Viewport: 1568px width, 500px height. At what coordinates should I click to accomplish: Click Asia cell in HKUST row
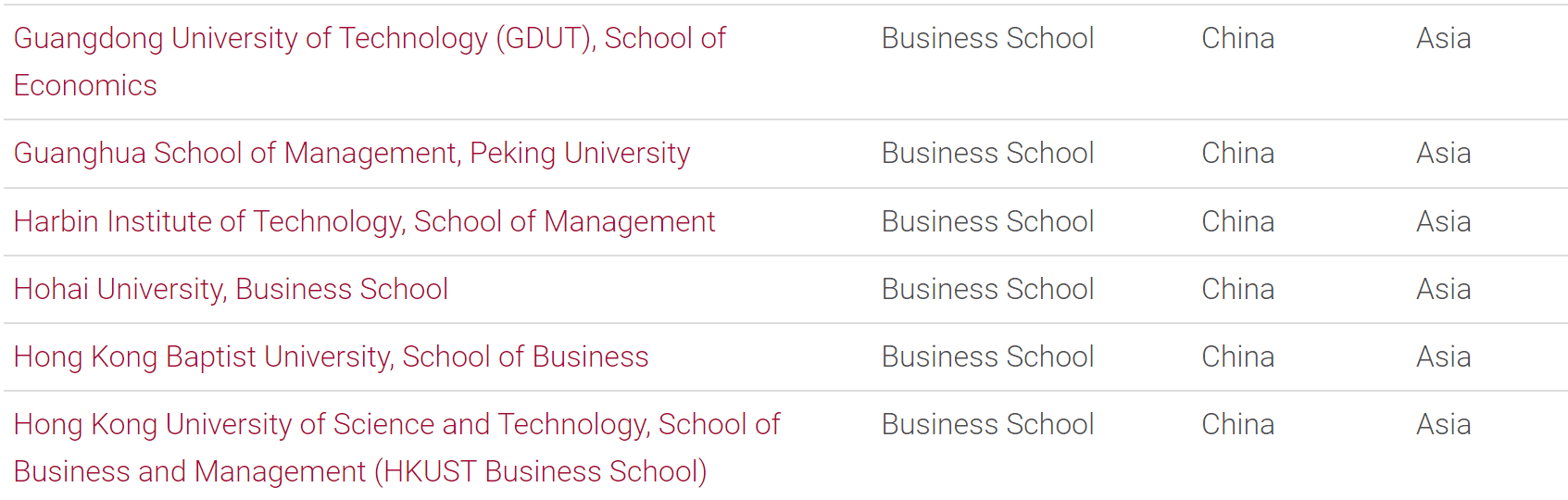tap(1443, 424)
